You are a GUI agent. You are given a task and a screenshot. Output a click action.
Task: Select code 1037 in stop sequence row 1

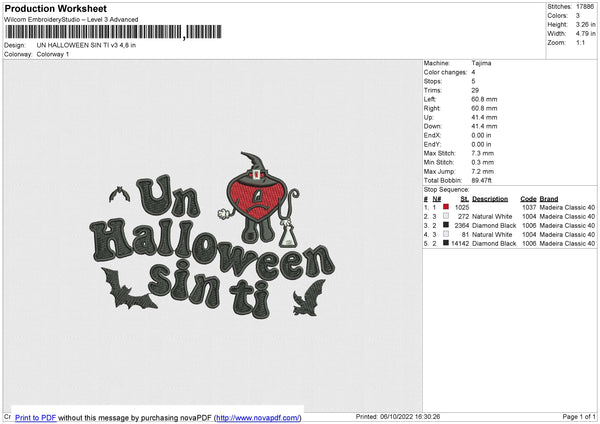pos(529,207)
